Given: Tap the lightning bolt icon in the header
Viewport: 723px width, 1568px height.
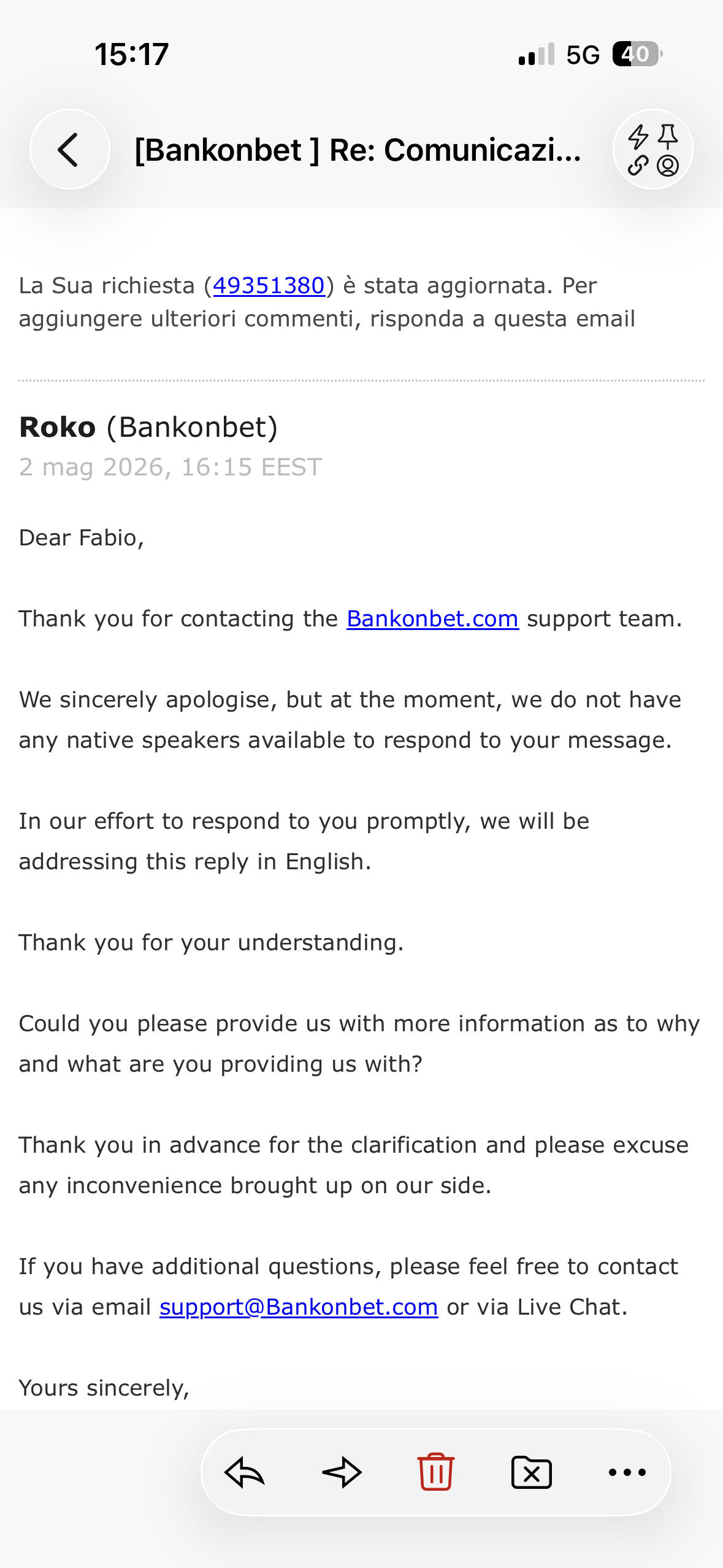Looking at the screenshot, I should click(638, 137).
